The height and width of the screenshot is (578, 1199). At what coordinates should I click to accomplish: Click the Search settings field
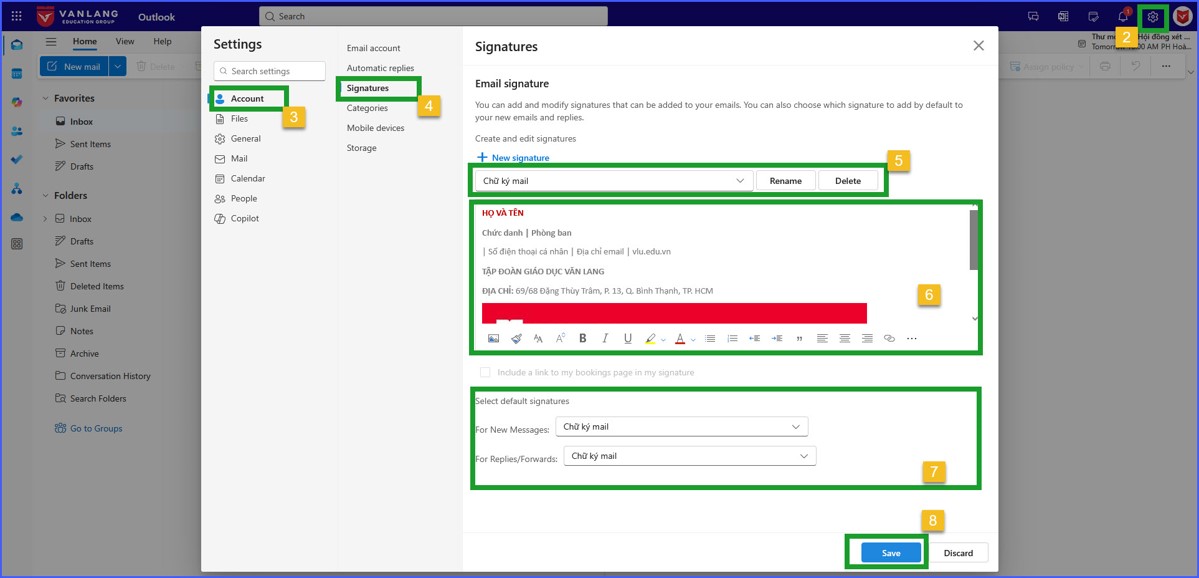tap(270, 71)
